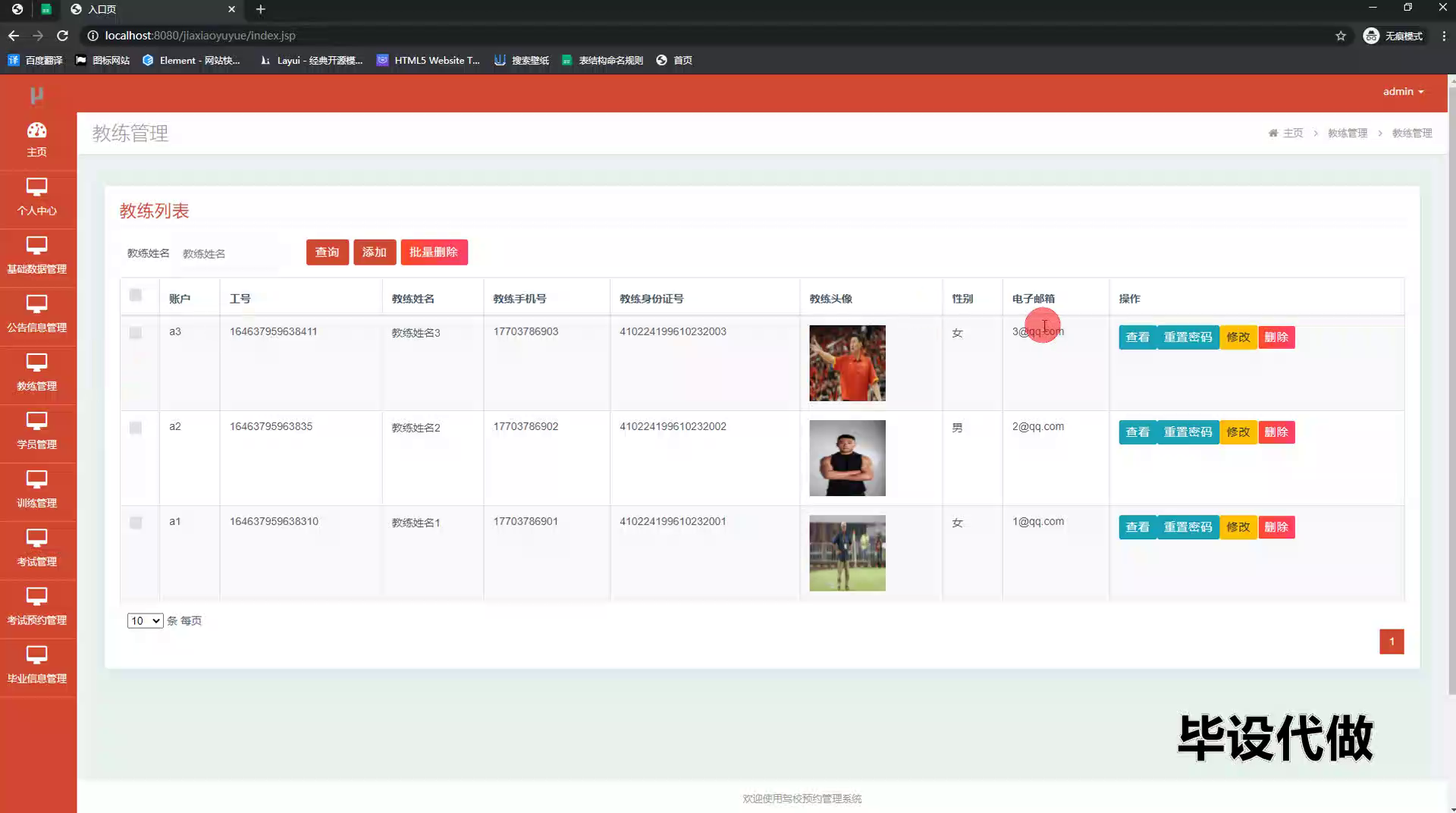Click 重置密码 for coach a2

[1188, 432]
